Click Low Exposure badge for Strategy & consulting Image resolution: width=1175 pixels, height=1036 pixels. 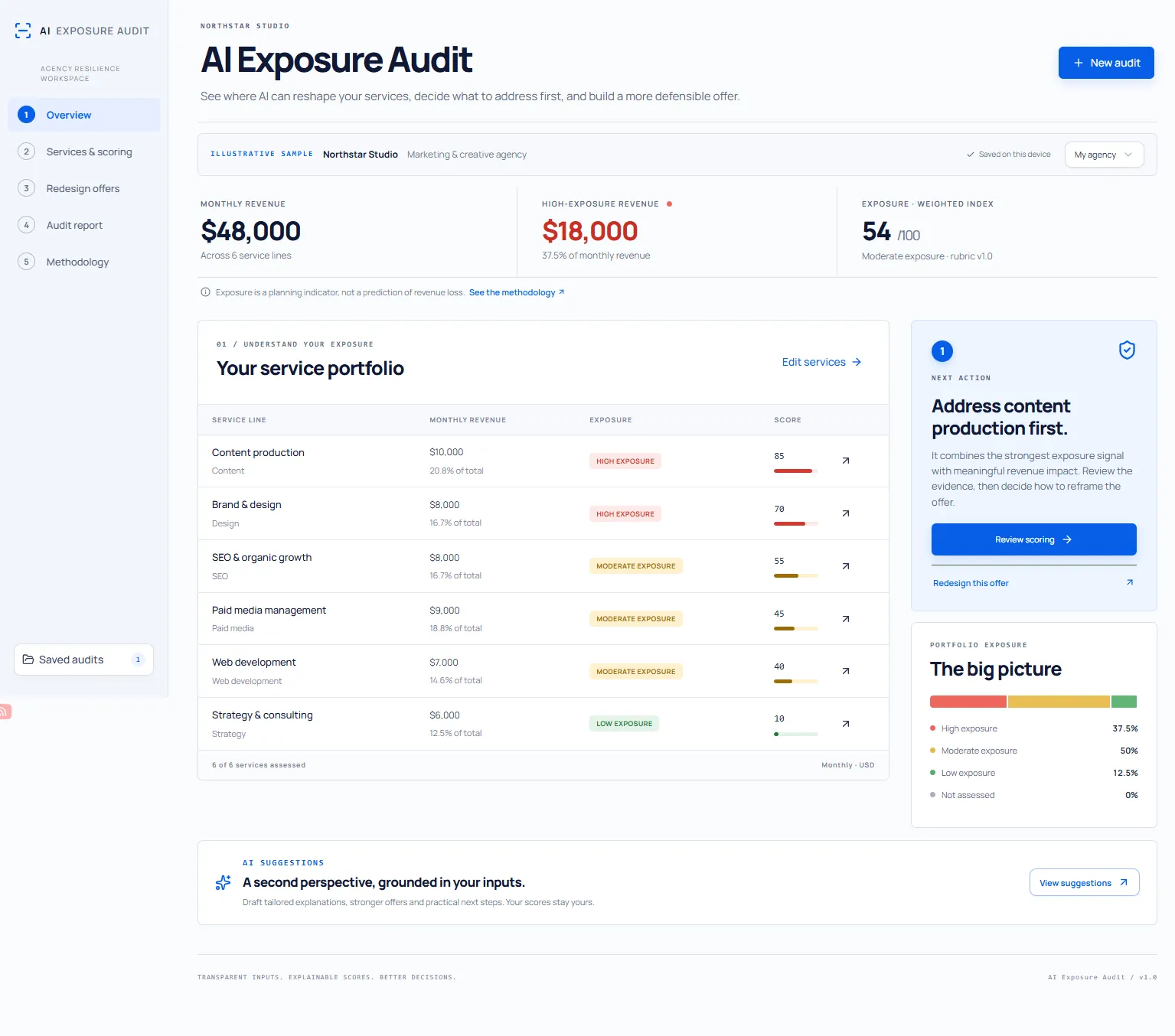pos(625,724)
